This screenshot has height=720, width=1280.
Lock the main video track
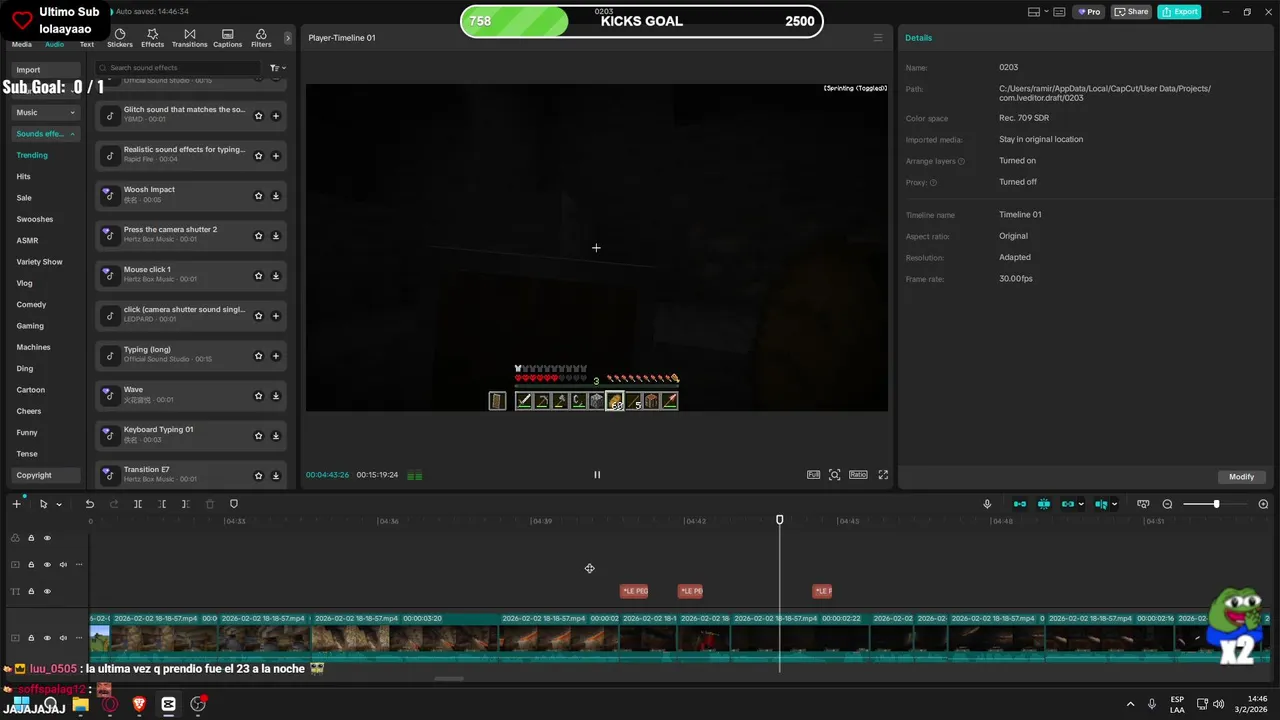(31, 638)
